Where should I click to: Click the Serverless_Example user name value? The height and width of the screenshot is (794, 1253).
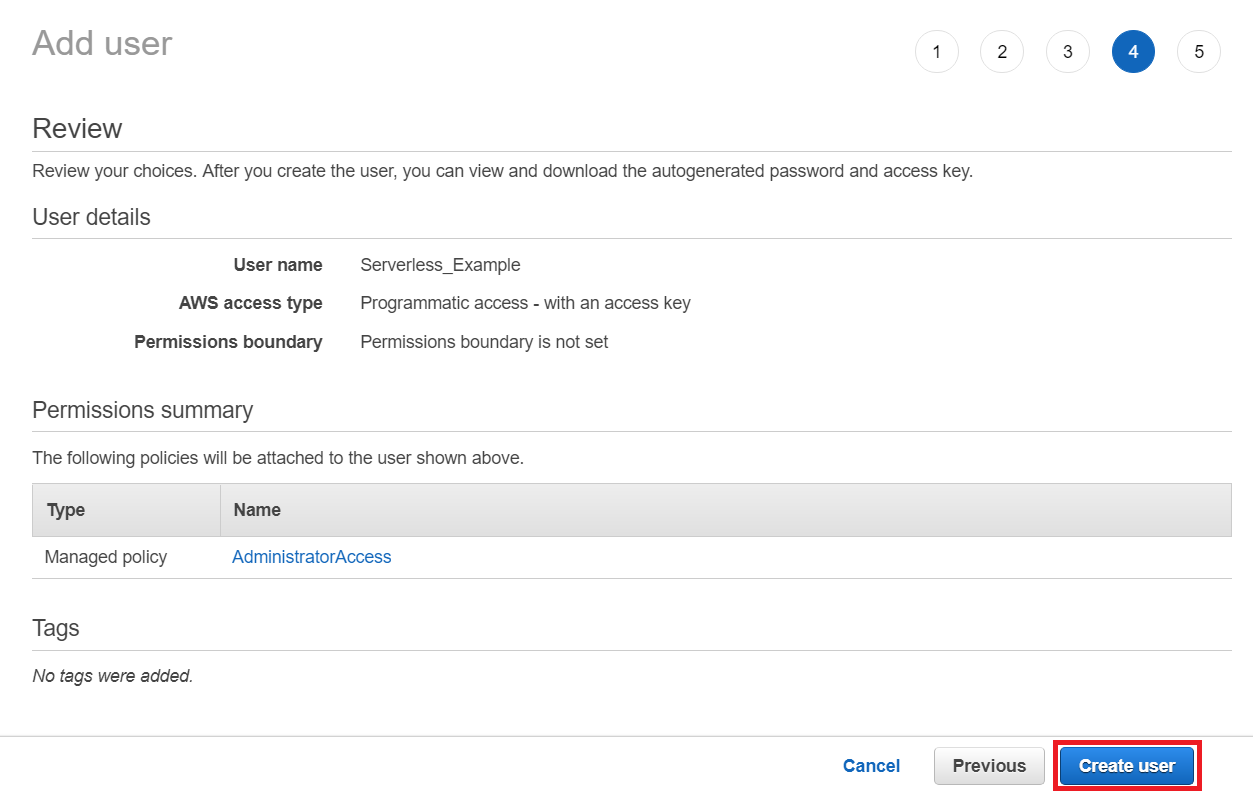point(440,265)
